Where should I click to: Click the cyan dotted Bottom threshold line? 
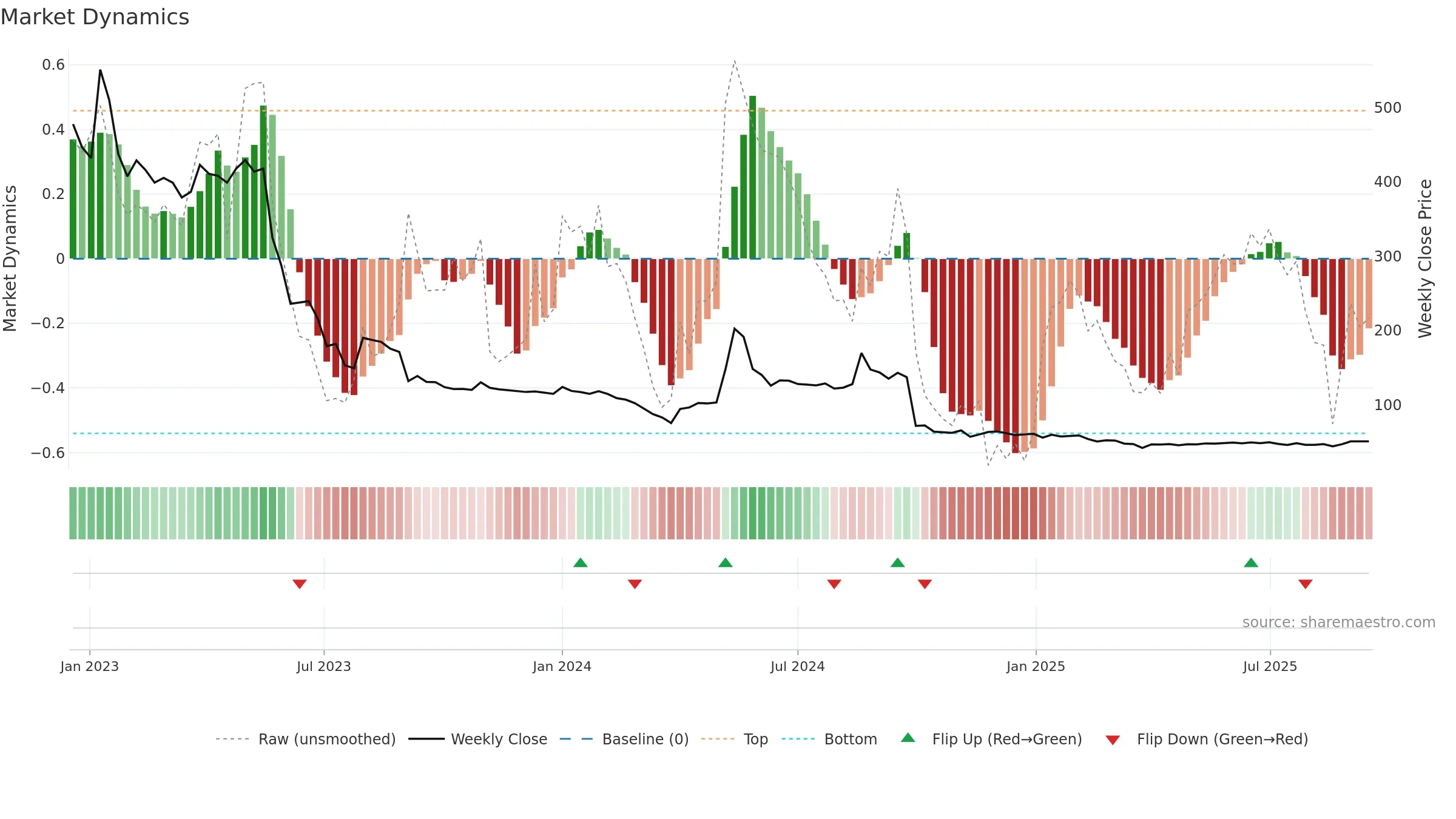pyautogui.click(x=722, y=434)
